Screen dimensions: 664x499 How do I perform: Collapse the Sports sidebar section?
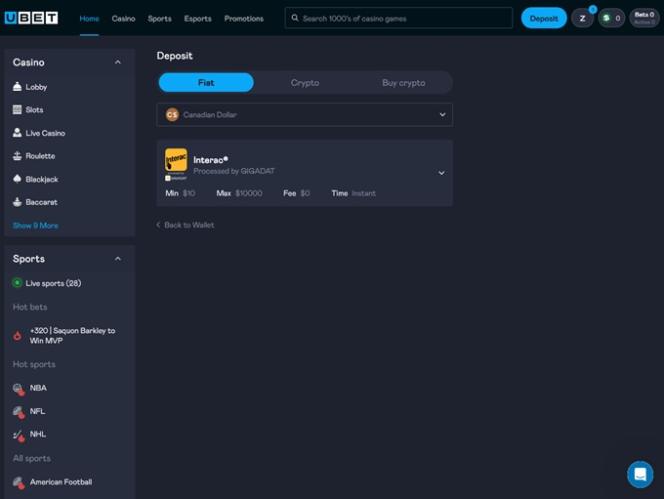click(x=117, y=259)
